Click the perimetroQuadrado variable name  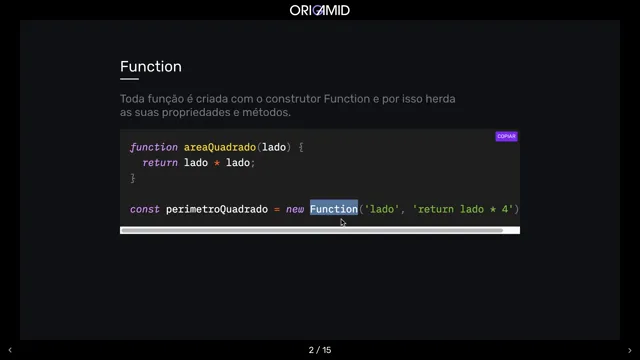[217, 209]
